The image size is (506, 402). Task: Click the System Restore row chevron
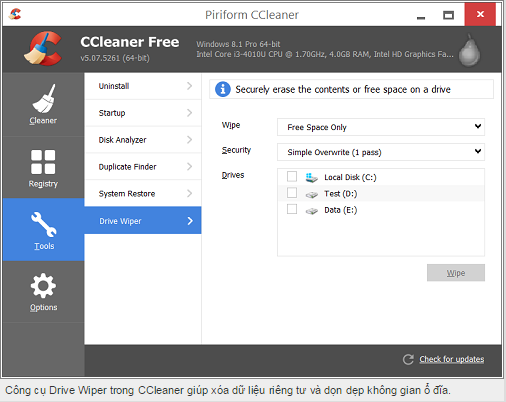click(x=189, y=194)
